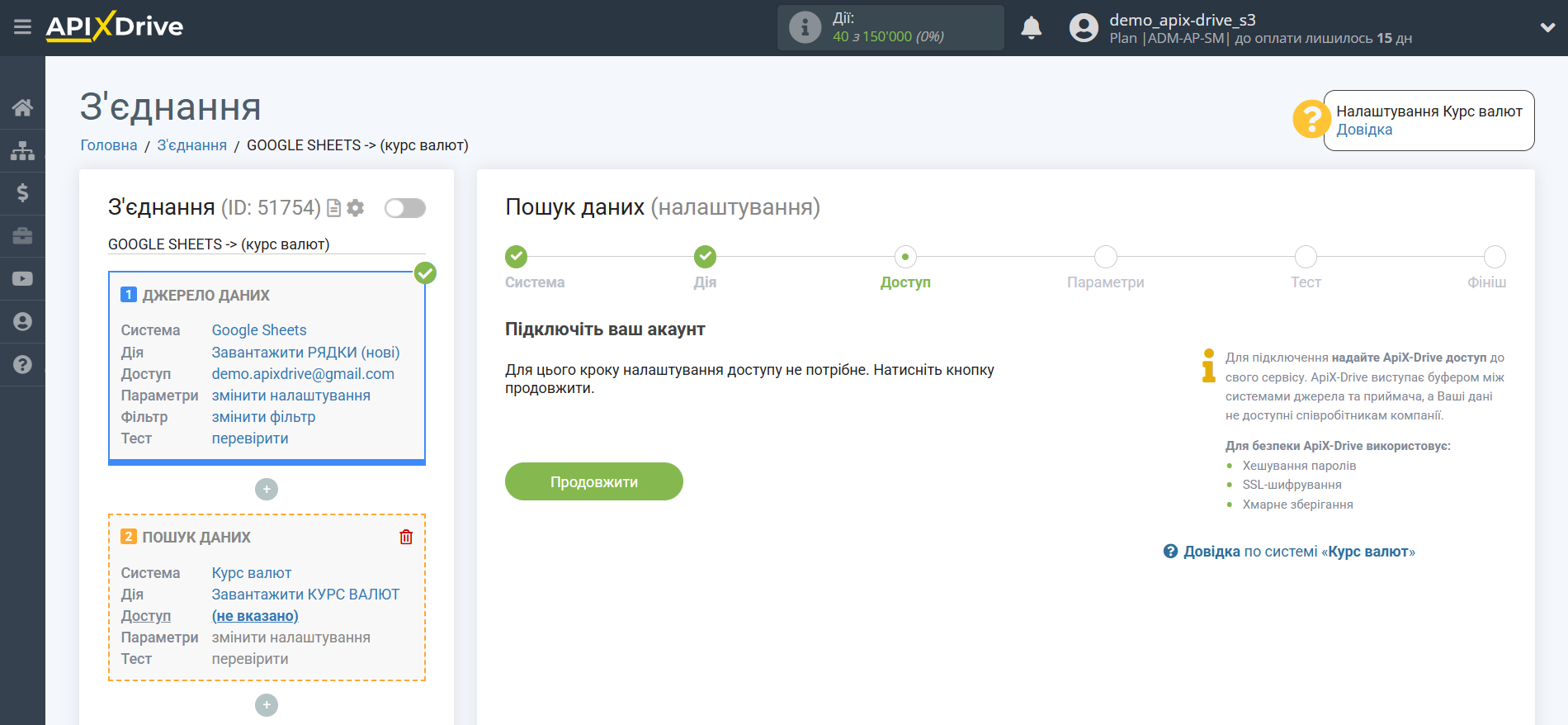Click змінити фільтр link
Screen dimensions: 1568x725
click(x=264, y=417)
